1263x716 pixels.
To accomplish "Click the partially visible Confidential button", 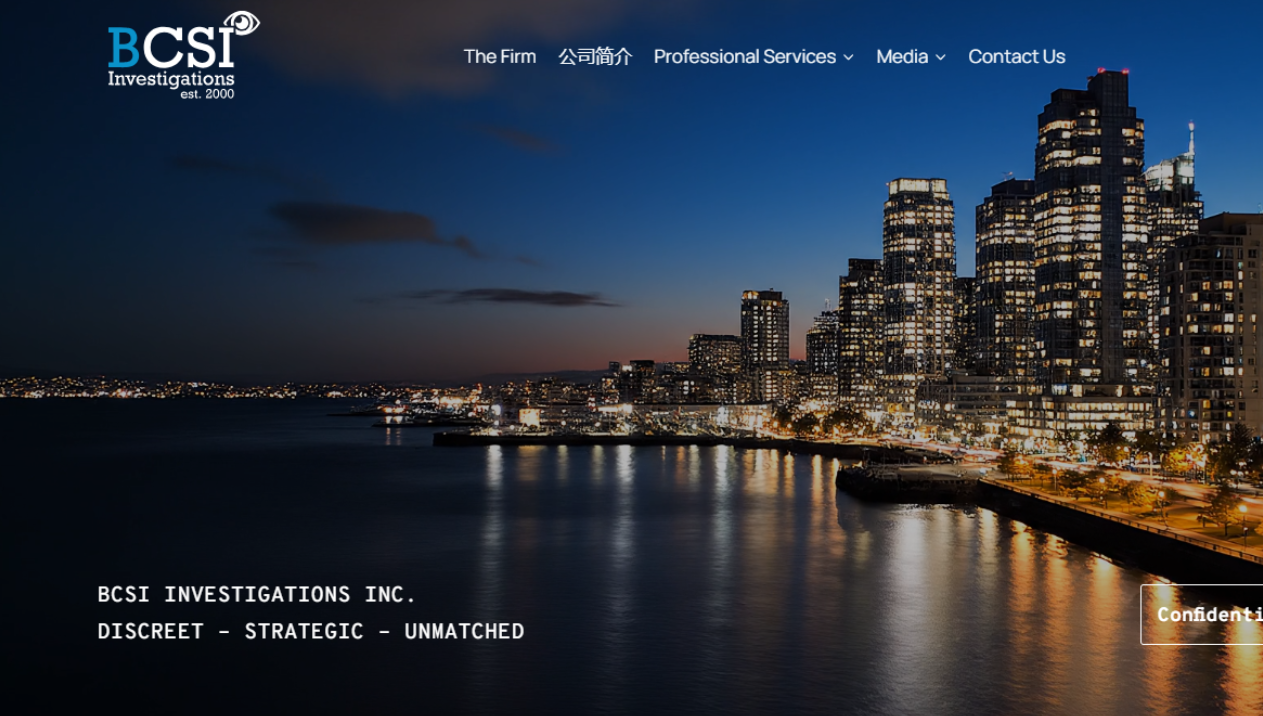I will pos(1202,614).
